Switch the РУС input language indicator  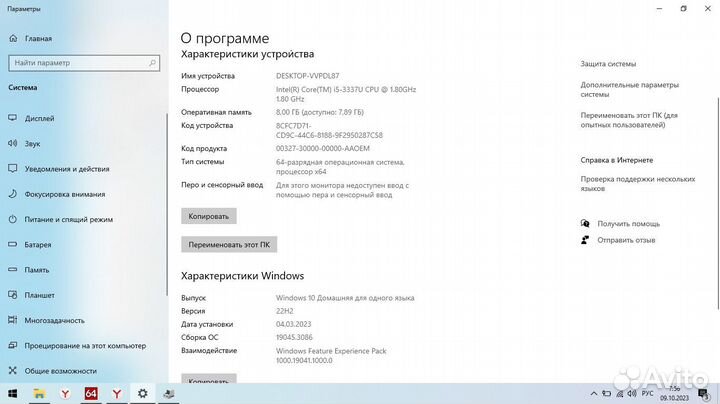click(x=647, y=394)
